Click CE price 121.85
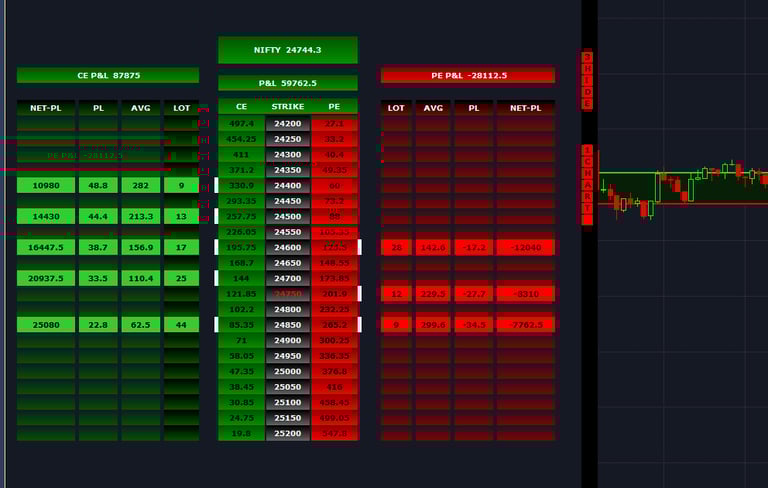This screenshot has height=488, width=768. tap(241, 294)
